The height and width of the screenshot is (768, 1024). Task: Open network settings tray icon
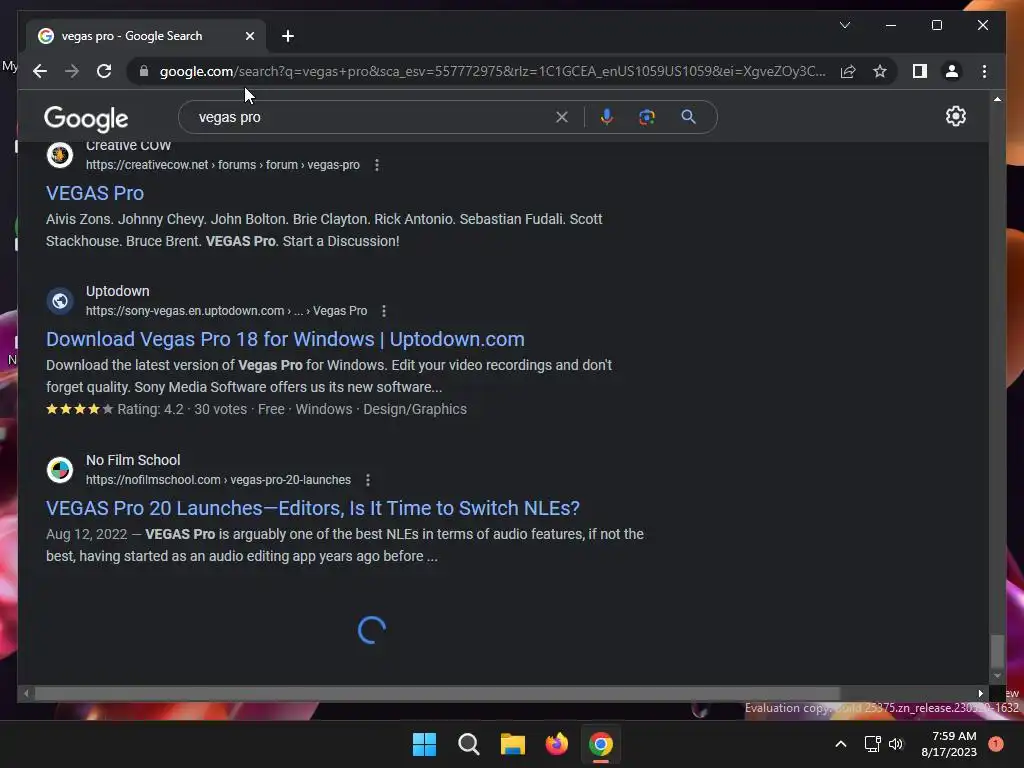pyautogui.click(x=872, y=744)
